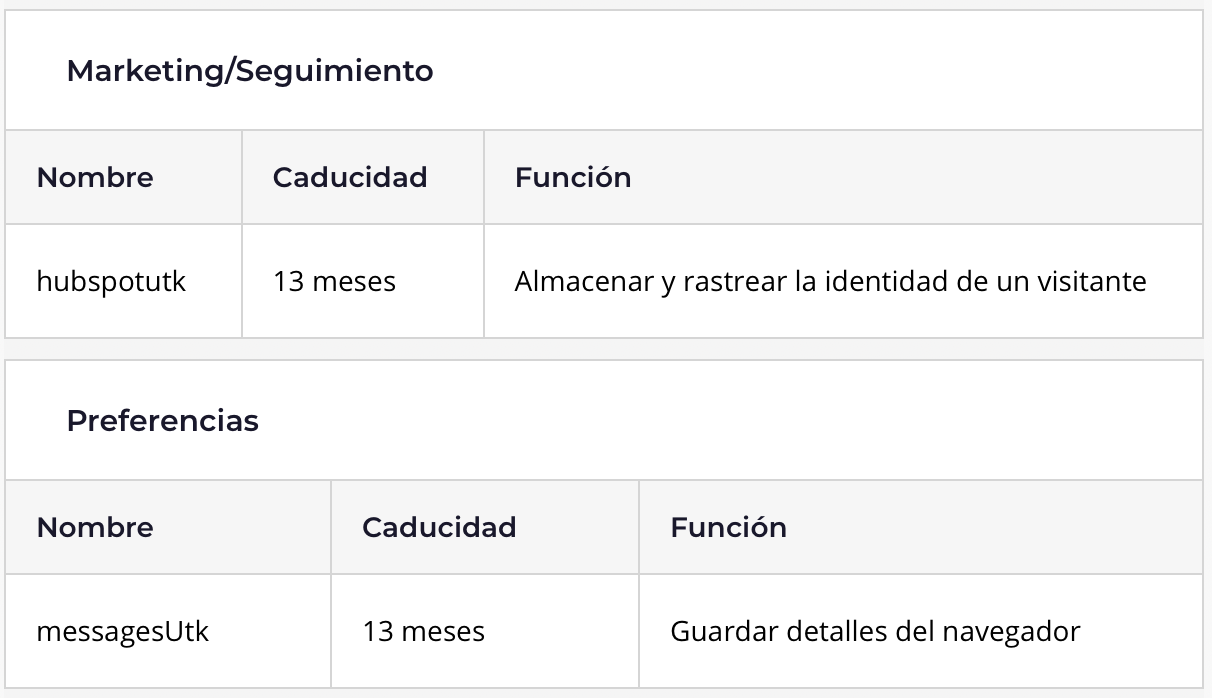
Task: Select the messagesUtk cookie name cell
Action: [x=123, y=632]
